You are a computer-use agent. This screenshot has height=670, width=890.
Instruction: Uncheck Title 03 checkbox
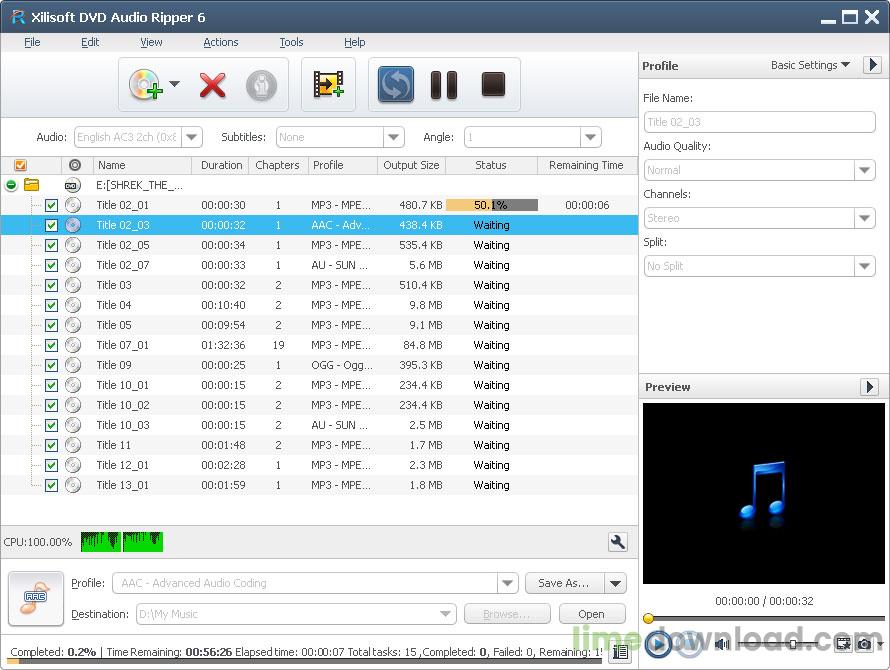point(51,285)
